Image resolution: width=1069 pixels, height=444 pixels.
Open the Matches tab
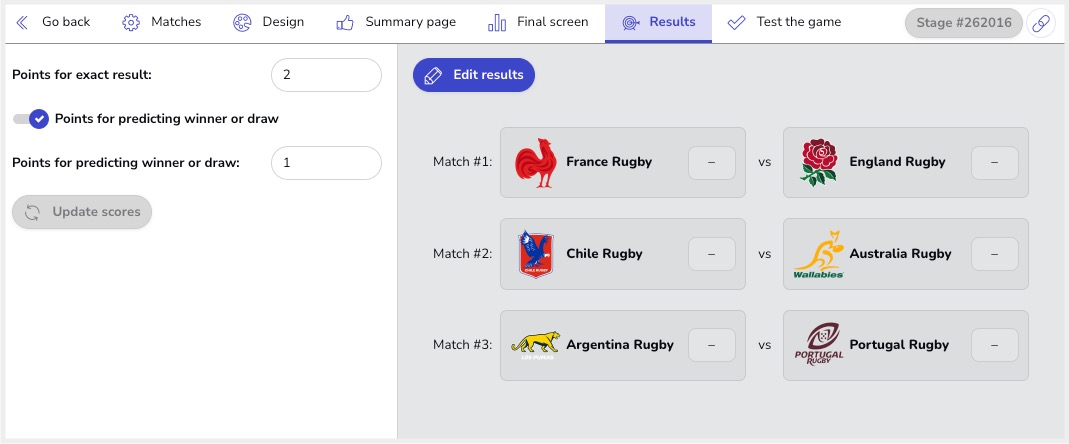pos(162,23)
